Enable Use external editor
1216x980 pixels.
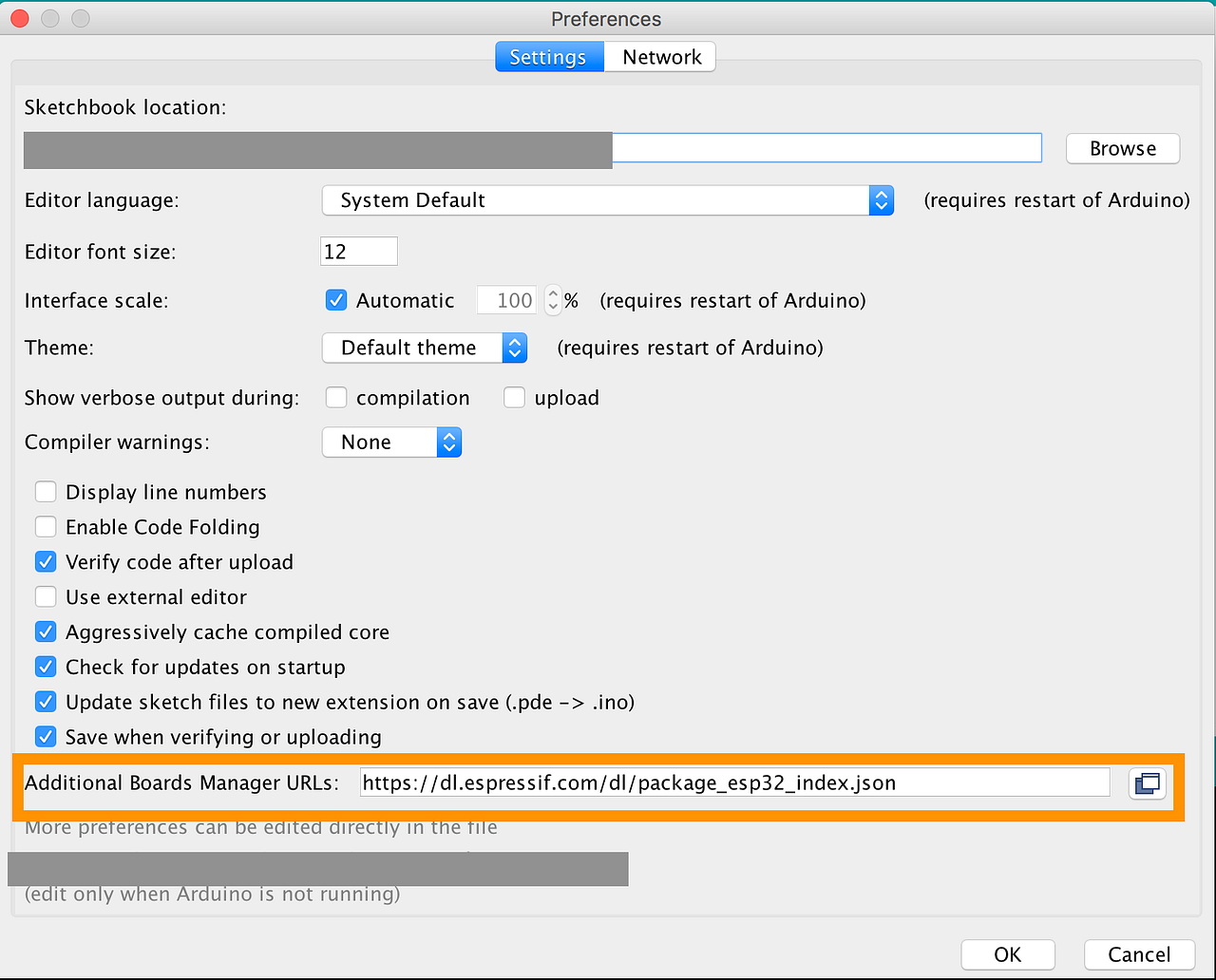click(46, 596)
